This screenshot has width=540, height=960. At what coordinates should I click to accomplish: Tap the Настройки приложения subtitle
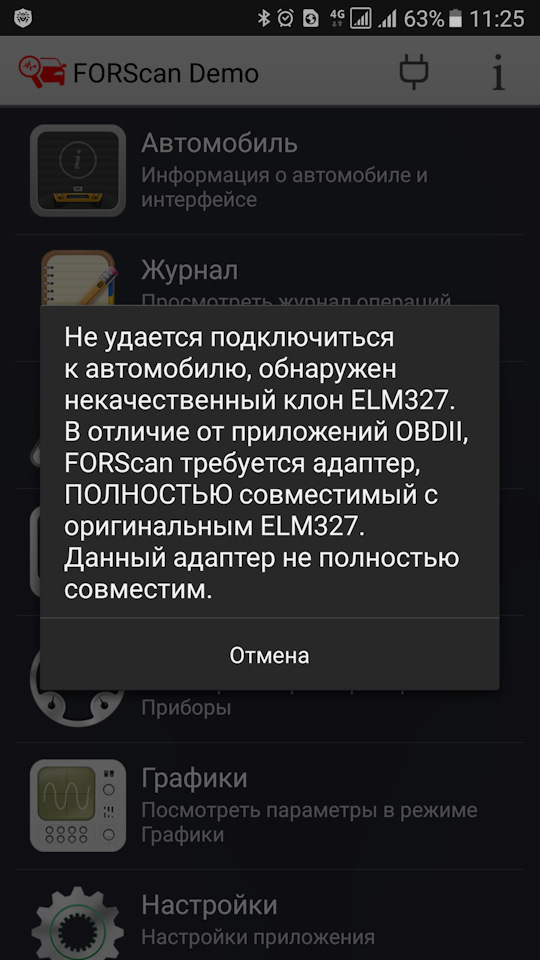point(258,937)
